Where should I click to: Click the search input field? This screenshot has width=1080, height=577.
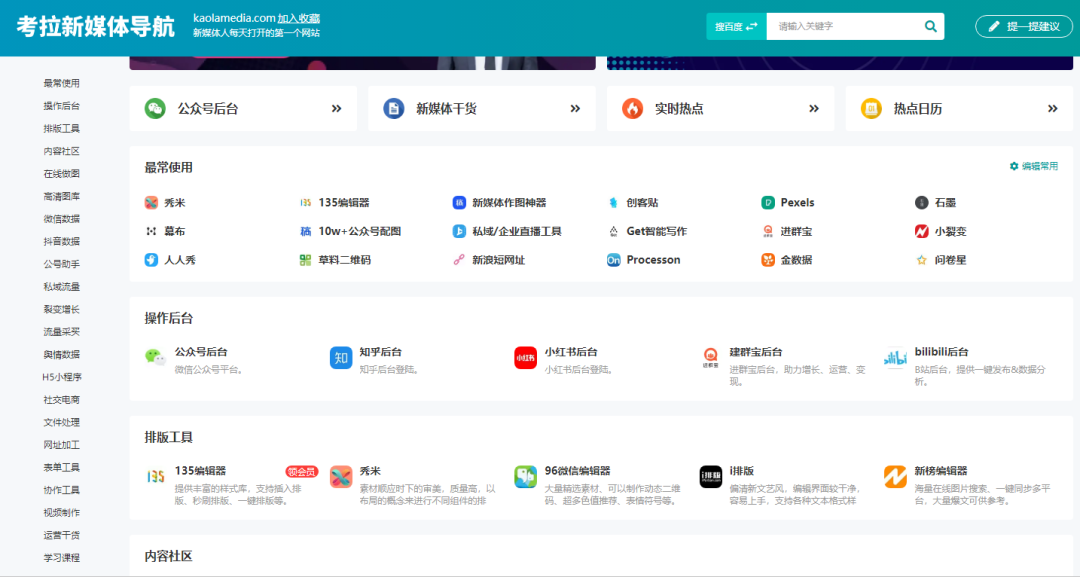pos(850,25)
